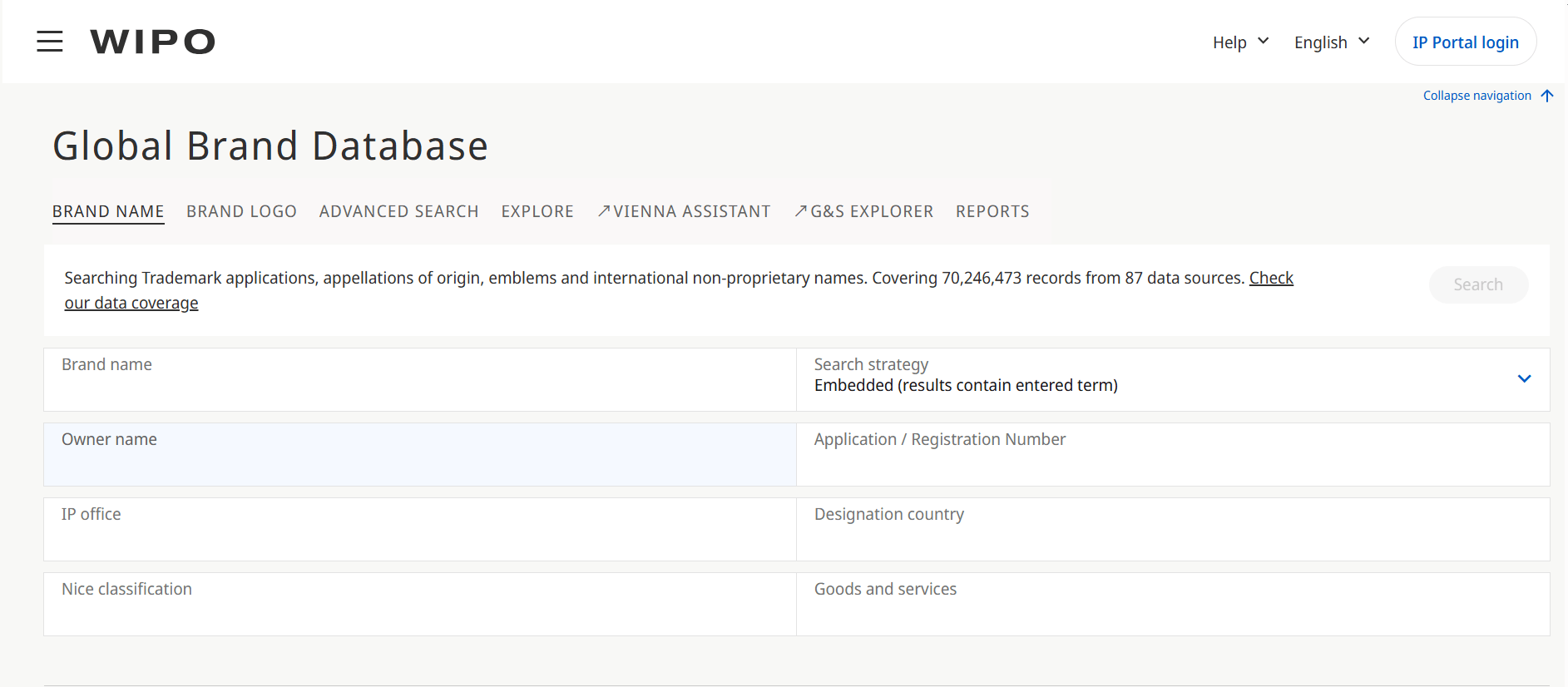Click the Nice classification field
The width and height of the screenshot is (1568, 687).
point(420,604)
